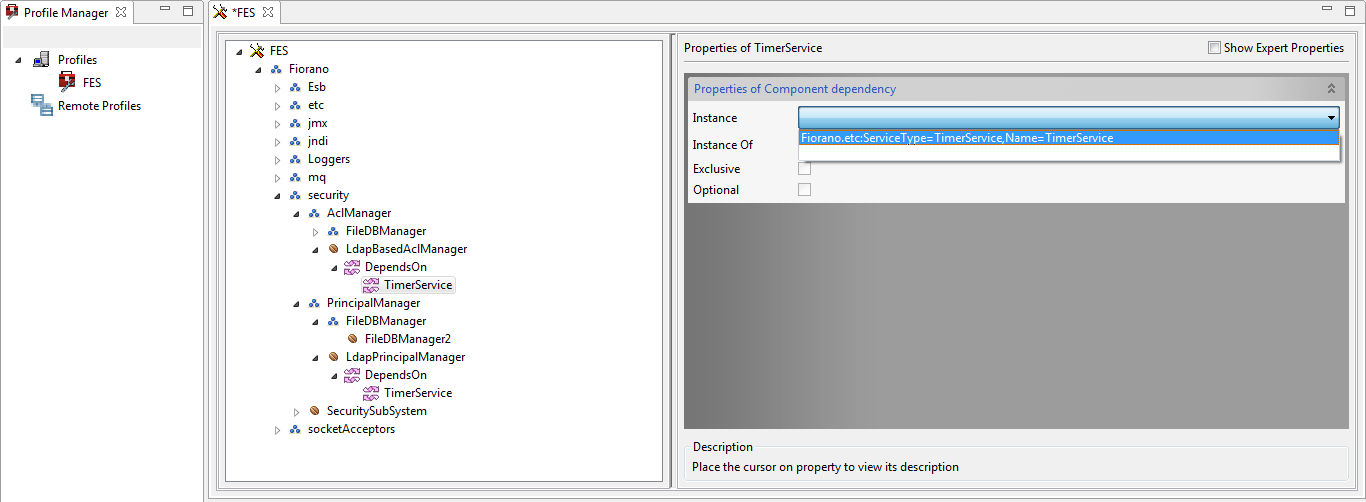Click the FES profile icon in Profile Manager
The image size is (1366, 502).
pos(67,82)
